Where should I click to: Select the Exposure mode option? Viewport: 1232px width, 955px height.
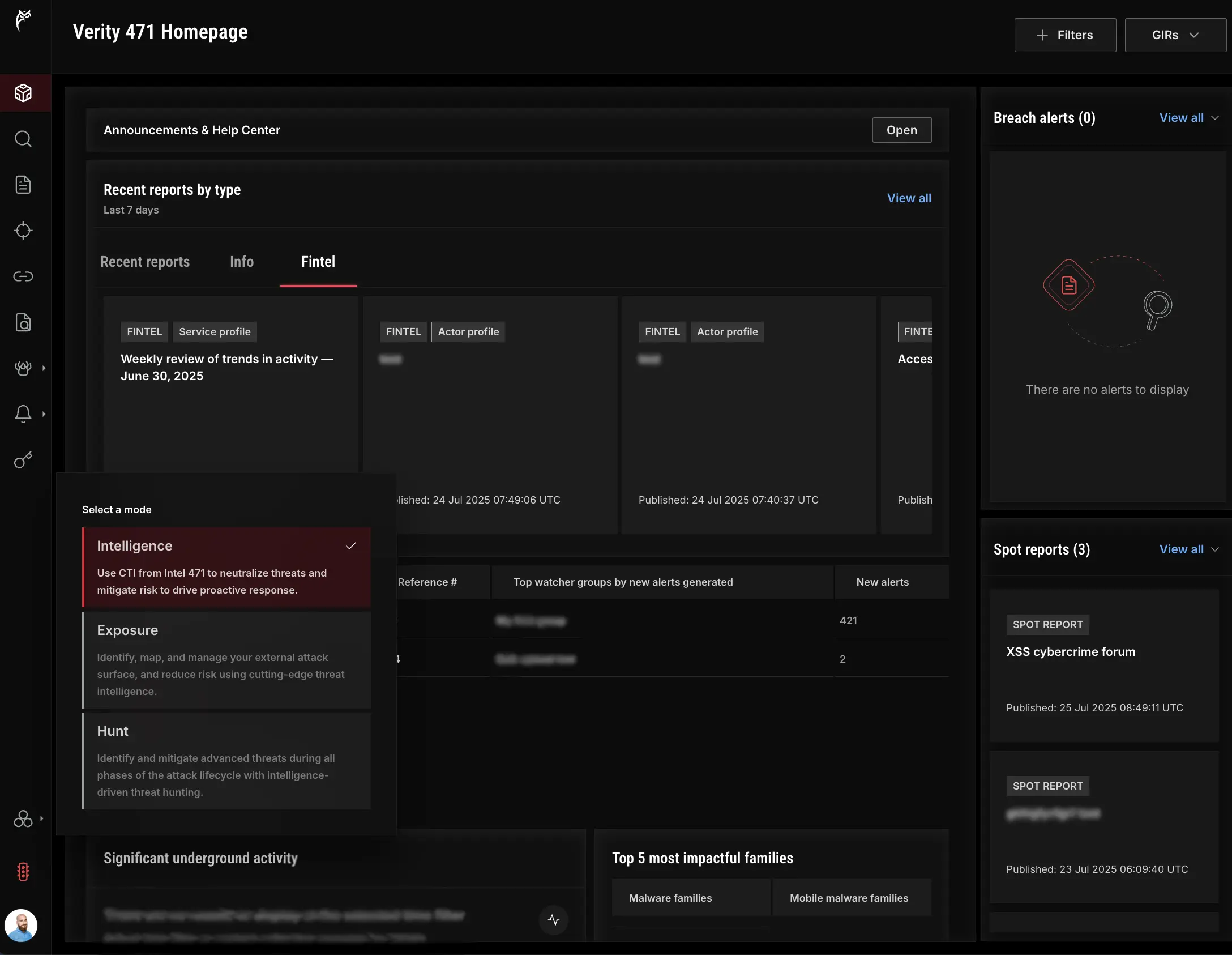[226, 660]
